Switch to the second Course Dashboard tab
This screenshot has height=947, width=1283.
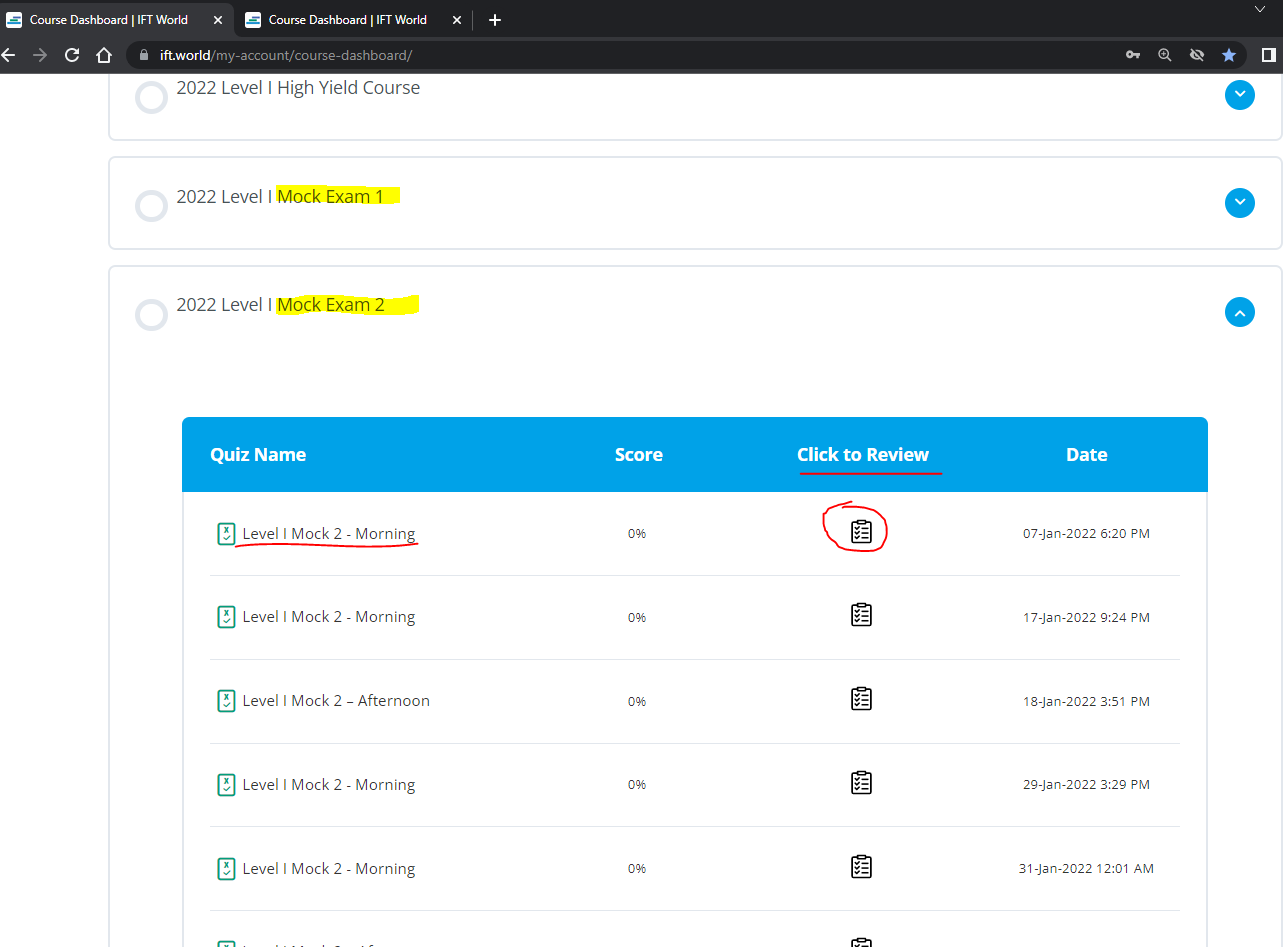(x=353, y=20)
